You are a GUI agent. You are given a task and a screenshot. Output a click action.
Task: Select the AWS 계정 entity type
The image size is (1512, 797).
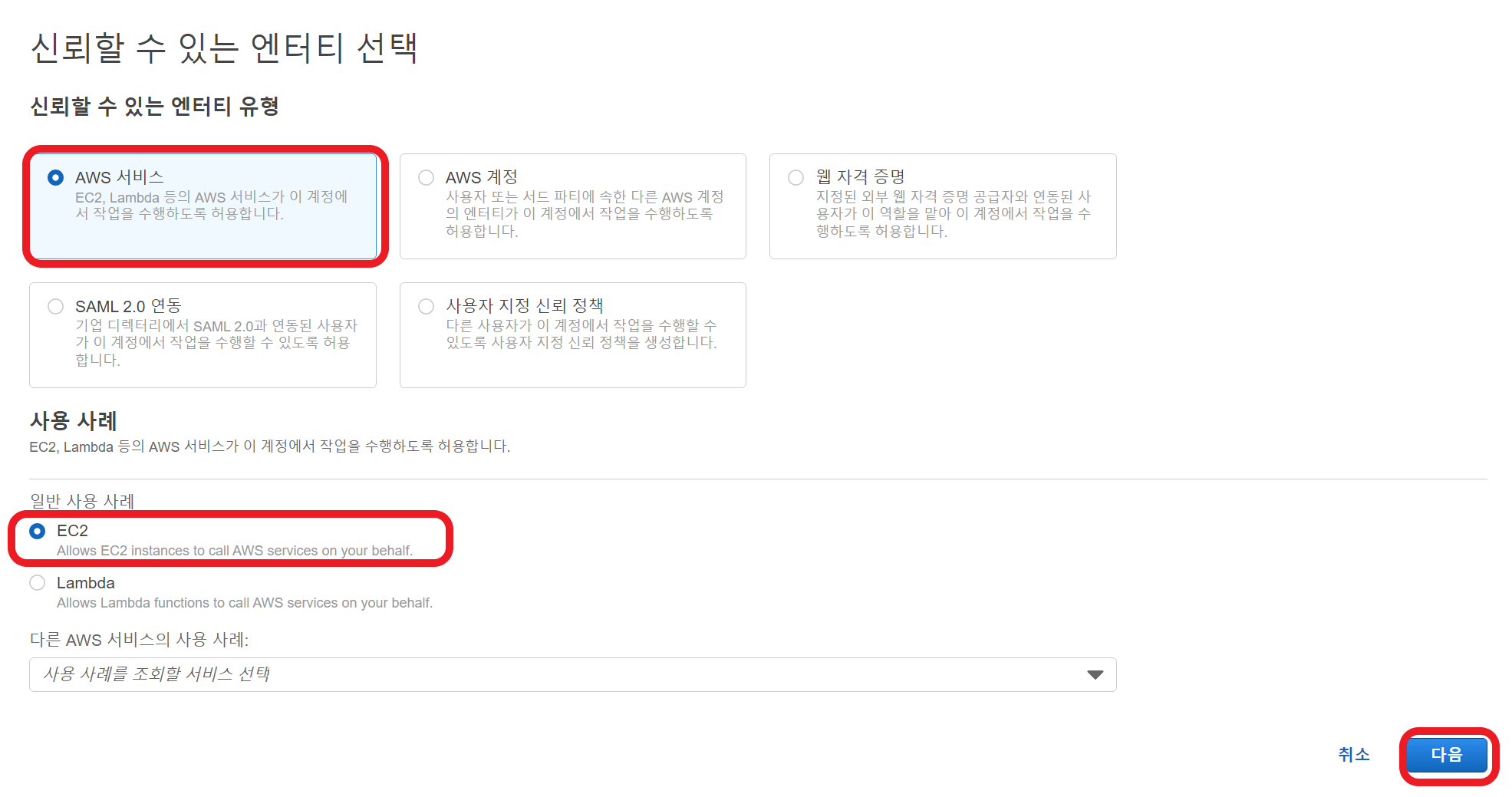click(x=426, y=178)
